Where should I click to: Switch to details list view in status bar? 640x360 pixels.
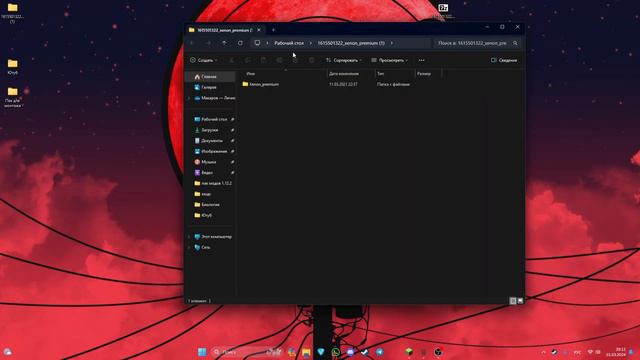pyautogui.click(x=513, y=301)
